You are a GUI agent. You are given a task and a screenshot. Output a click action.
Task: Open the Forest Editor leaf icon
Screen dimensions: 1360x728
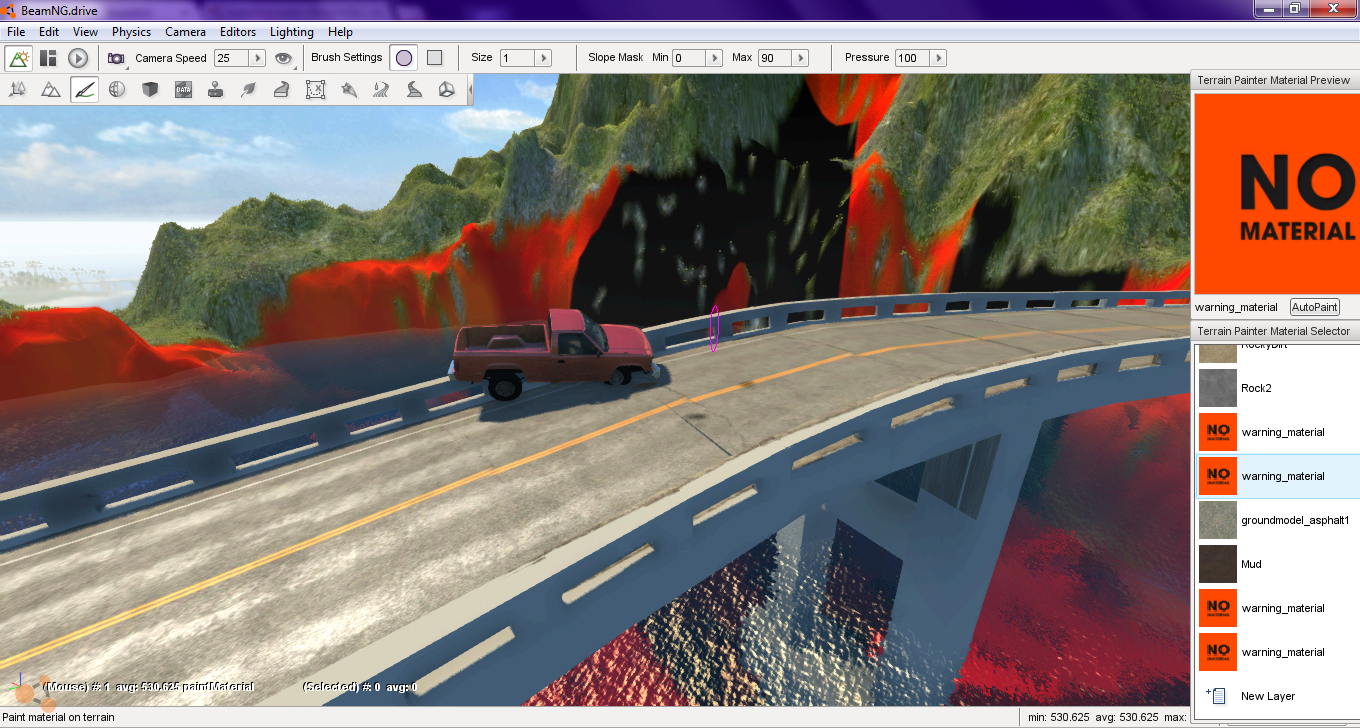[249, 90]
